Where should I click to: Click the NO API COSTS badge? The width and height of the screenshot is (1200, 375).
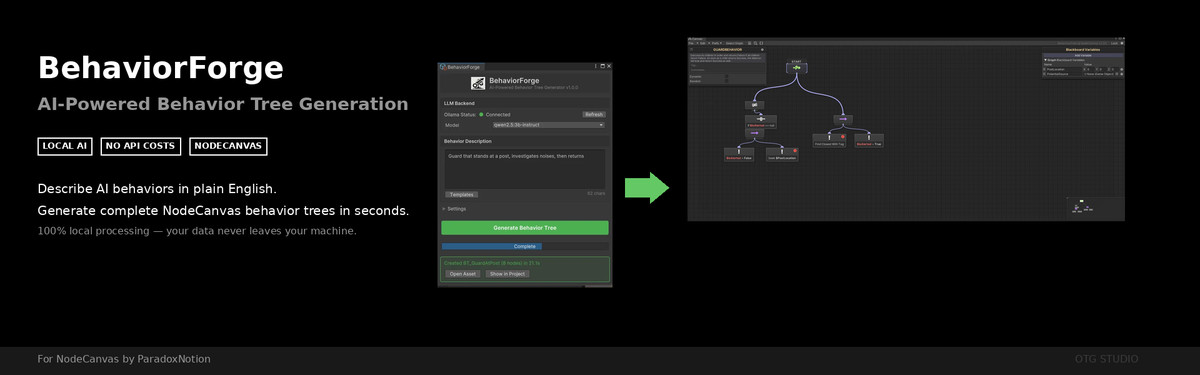[140, 146]
